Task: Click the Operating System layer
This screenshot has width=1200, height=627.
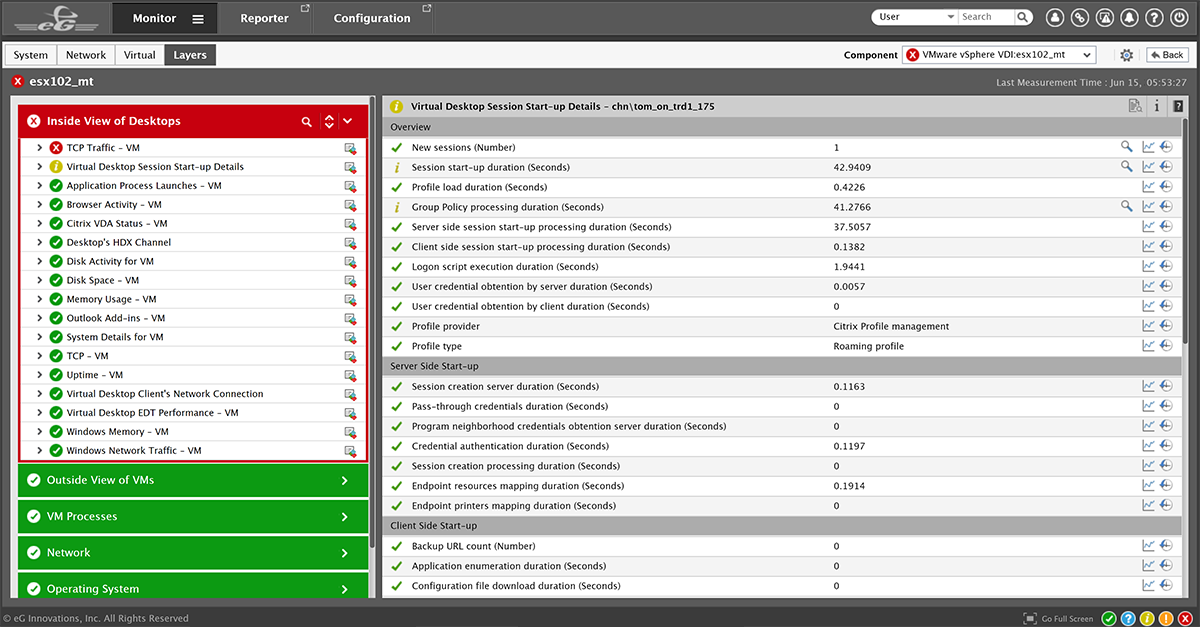Action: pos(193,588)
